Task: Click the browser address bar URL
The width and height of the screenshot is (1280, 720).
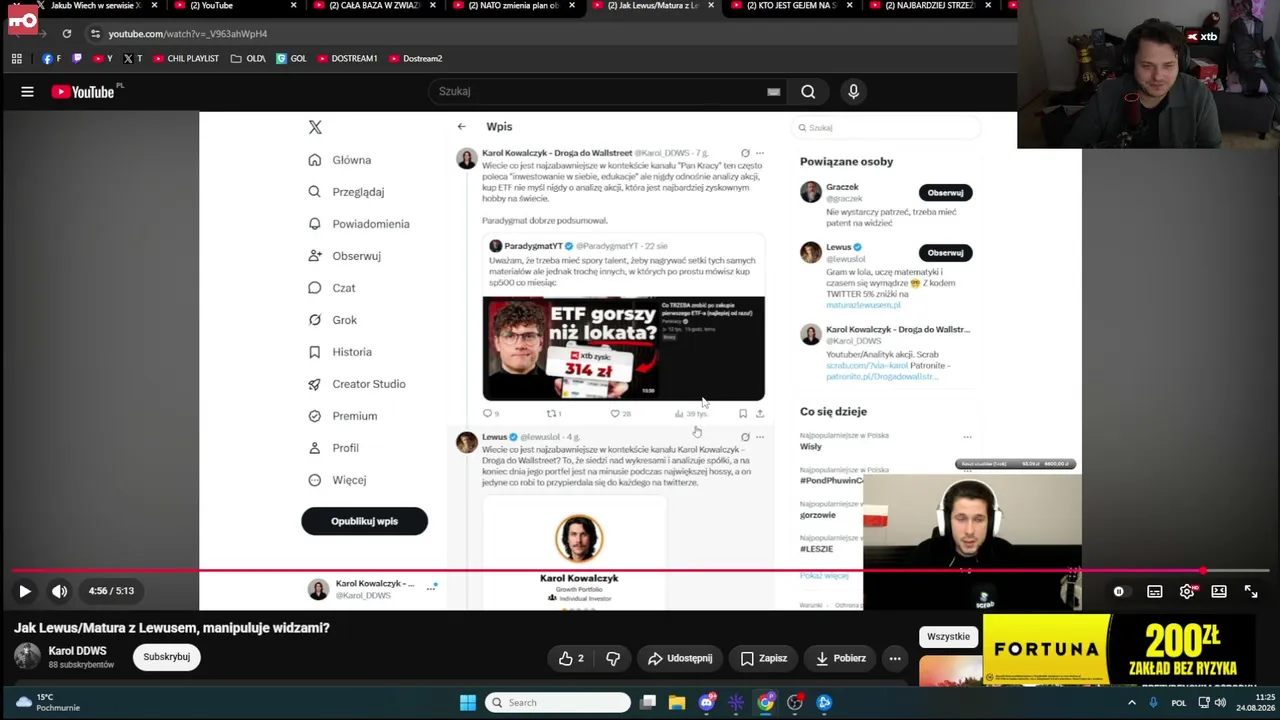Action: [x=188, y=34]
